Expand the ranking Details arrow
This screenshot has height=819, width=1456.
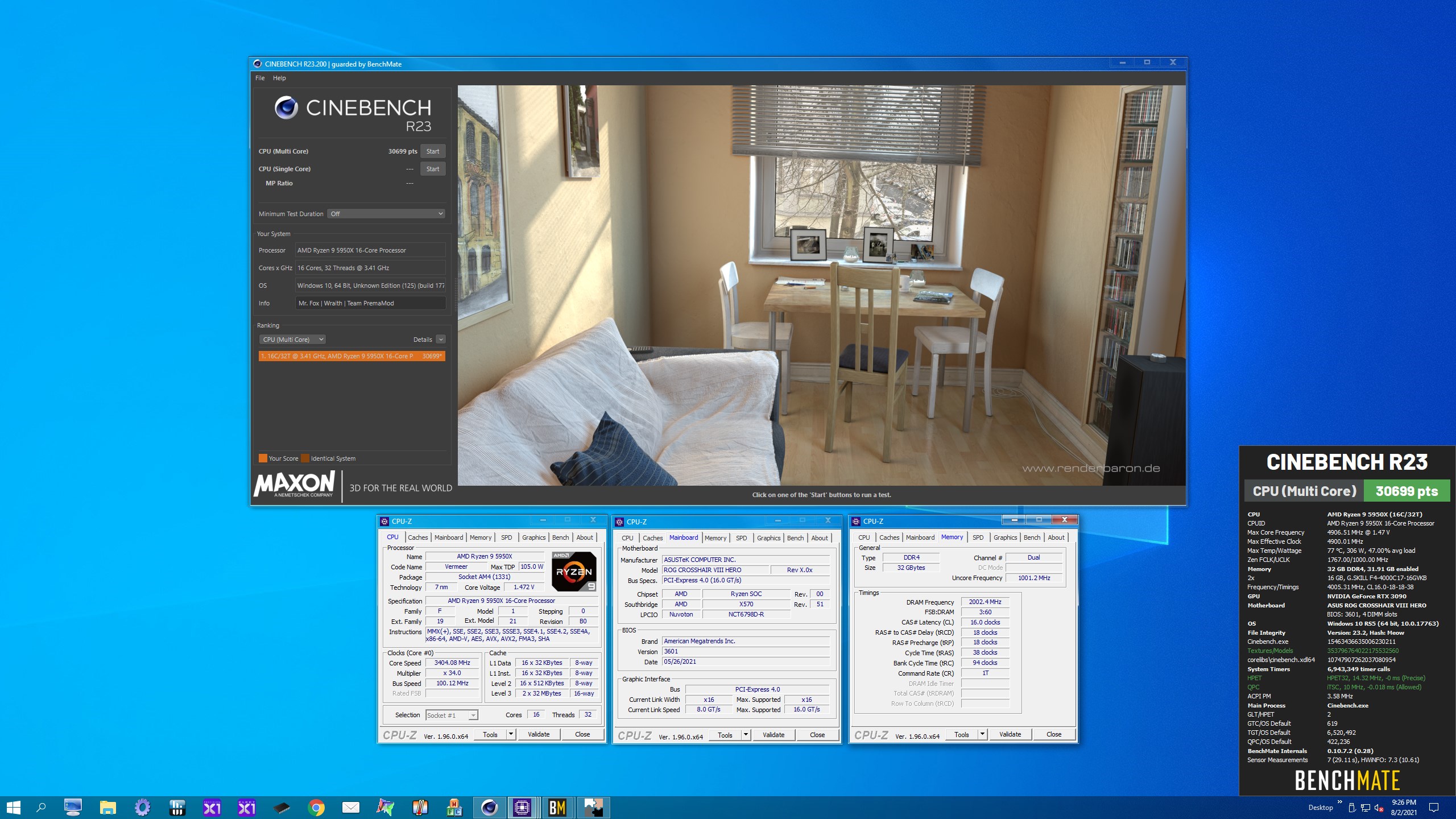click(x=441, y=340)
